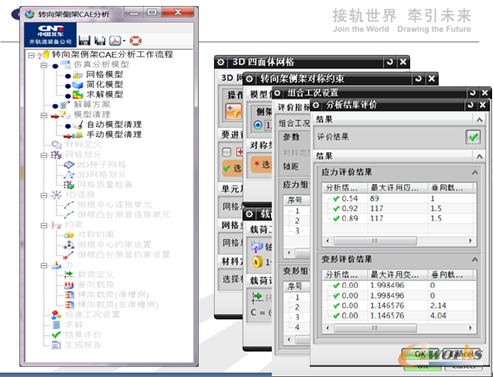493x377 pixels.
Task: Collapse the 力 branch
Action: pos(43,265)
